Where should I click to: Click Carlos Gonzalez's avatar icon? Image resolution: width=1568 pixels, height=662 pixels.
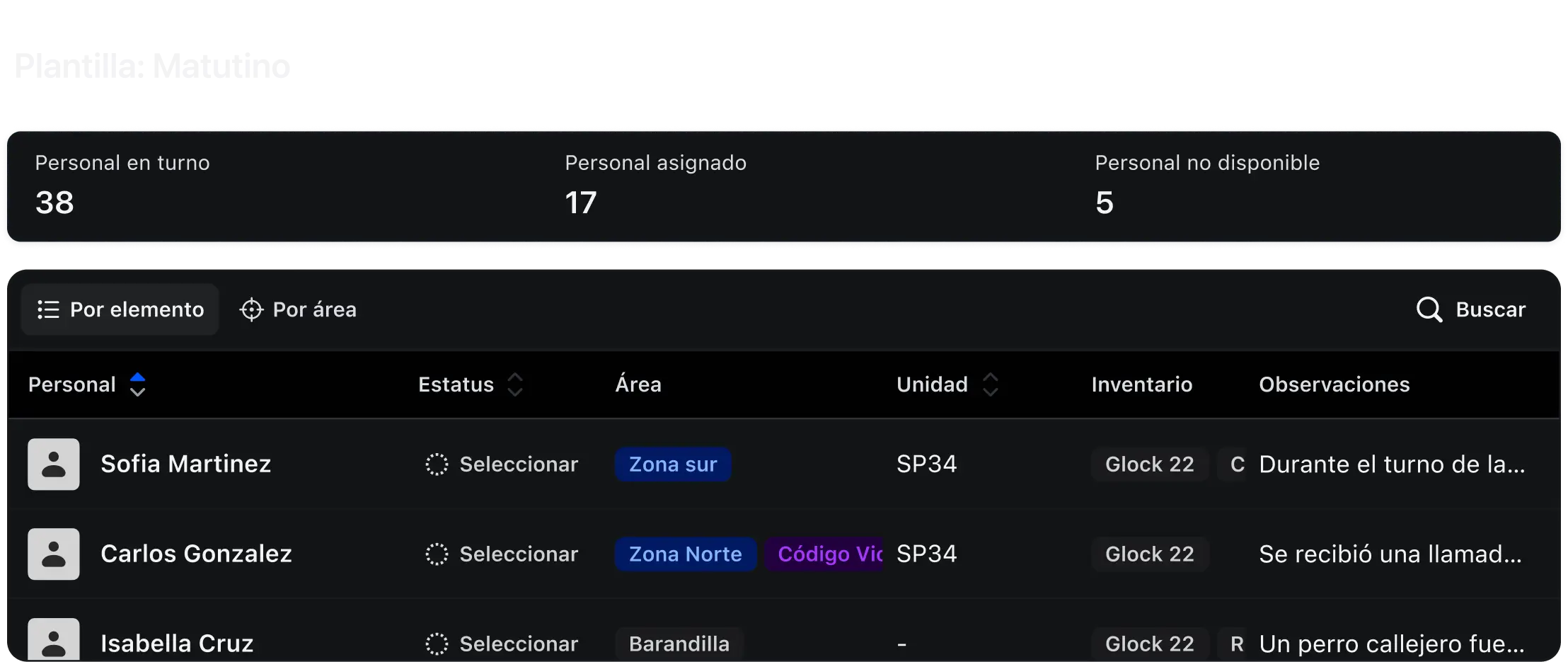(x=54, y=554)
